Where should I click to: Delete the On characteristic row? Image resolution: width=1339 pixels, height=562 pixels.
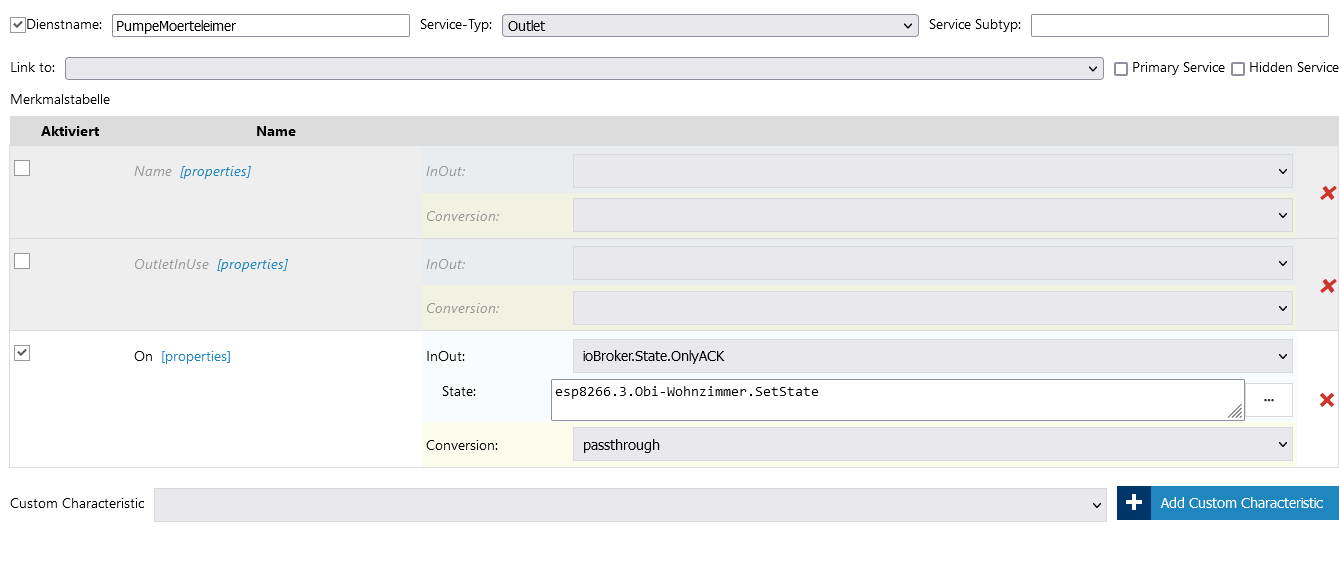pos(1327,400)
